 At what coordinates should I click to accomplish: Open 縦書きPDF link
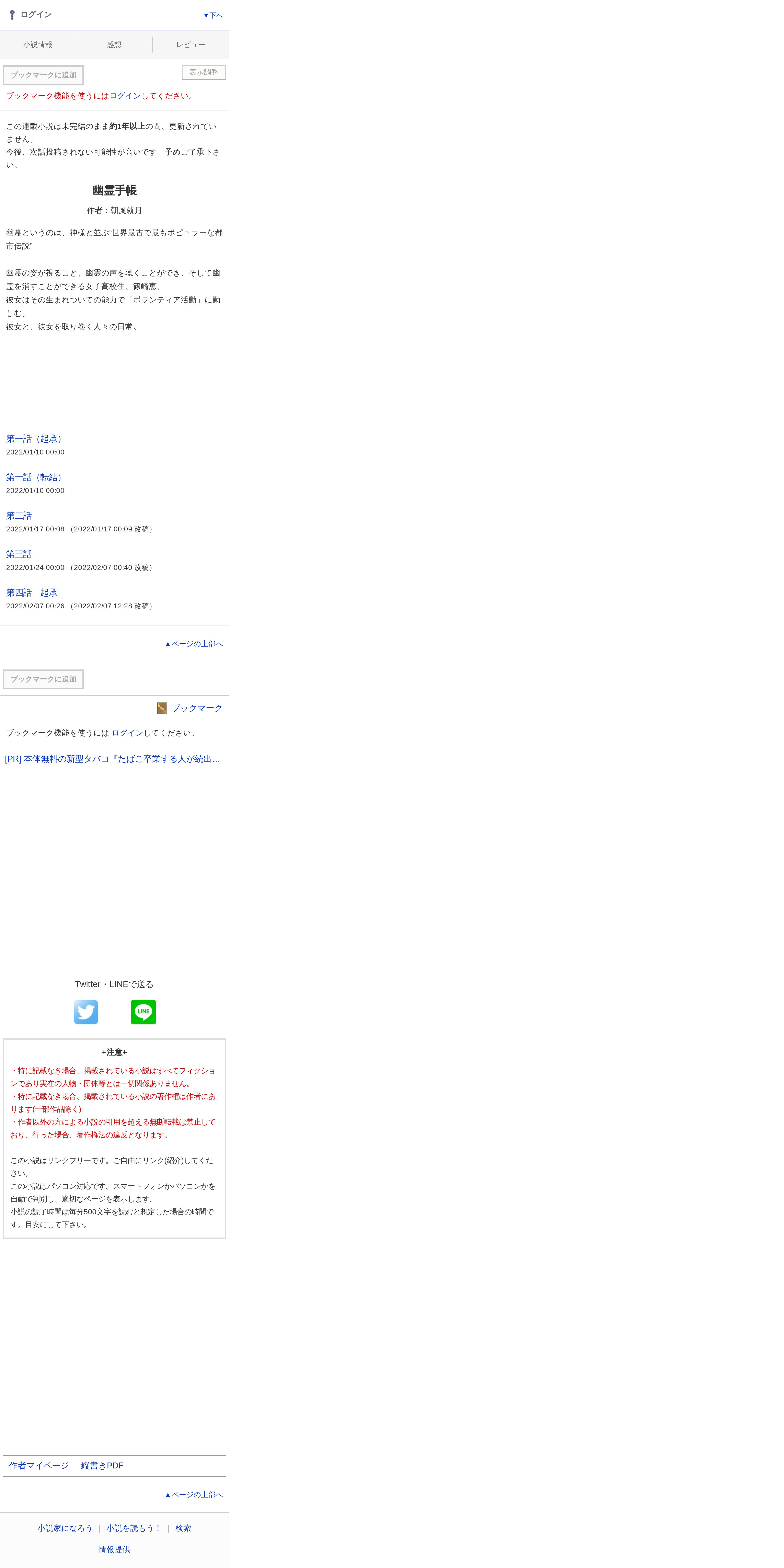102,1466
